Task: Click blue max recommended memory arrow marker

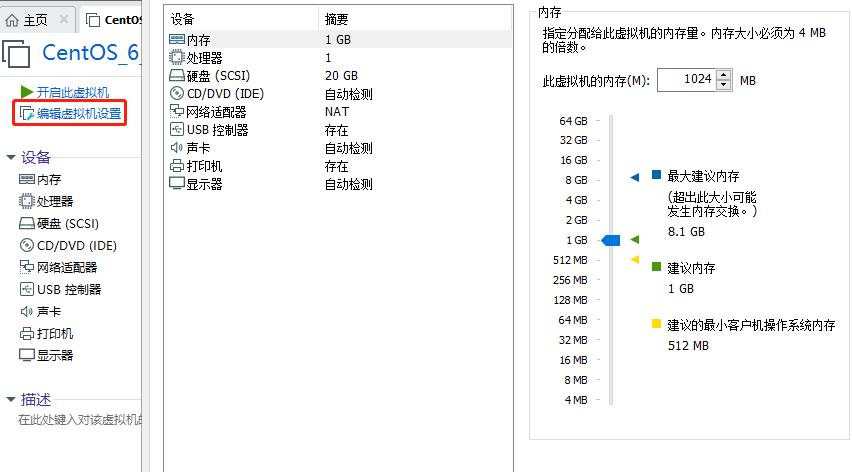Action: tap(635, 177)
